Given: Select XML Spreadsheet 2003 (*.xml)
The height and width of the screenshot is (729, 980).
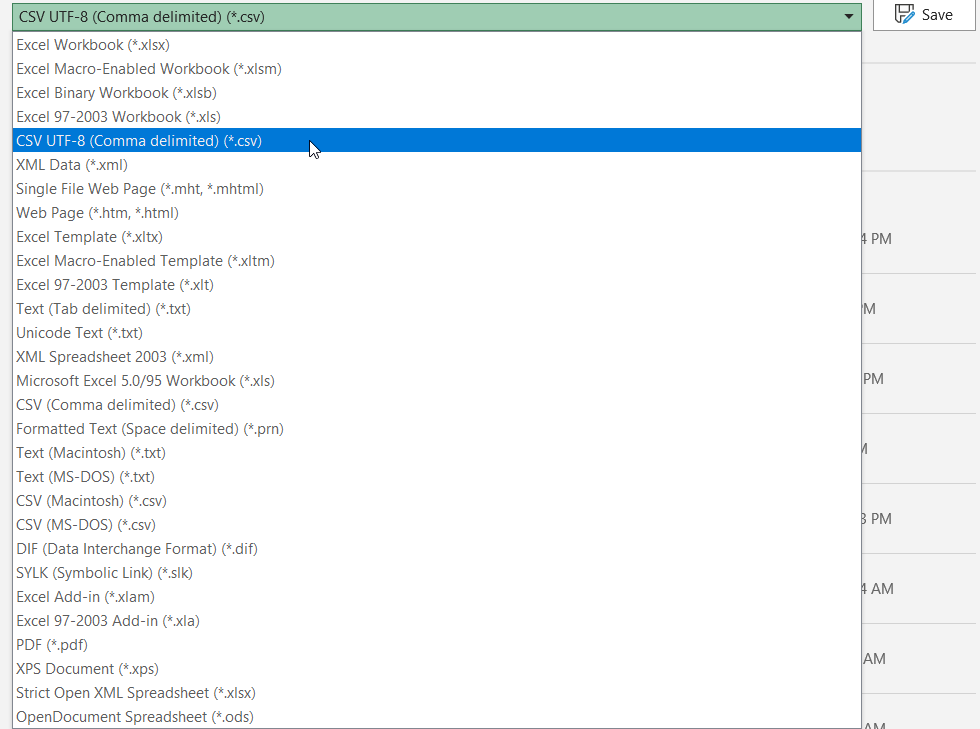Looking at the screenshot, I should 436,357.
